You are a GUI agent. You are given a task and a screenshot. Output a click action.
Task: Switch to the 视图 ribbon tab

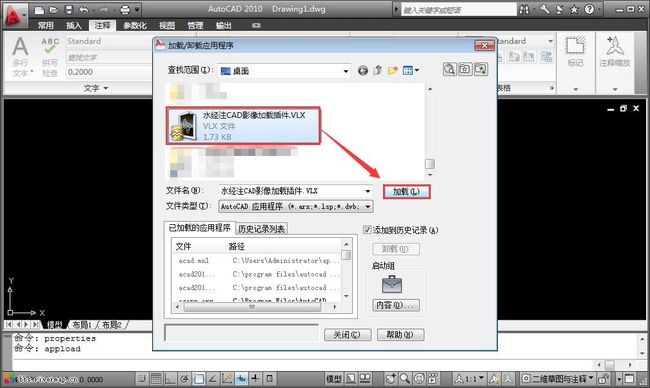(167, 25)
